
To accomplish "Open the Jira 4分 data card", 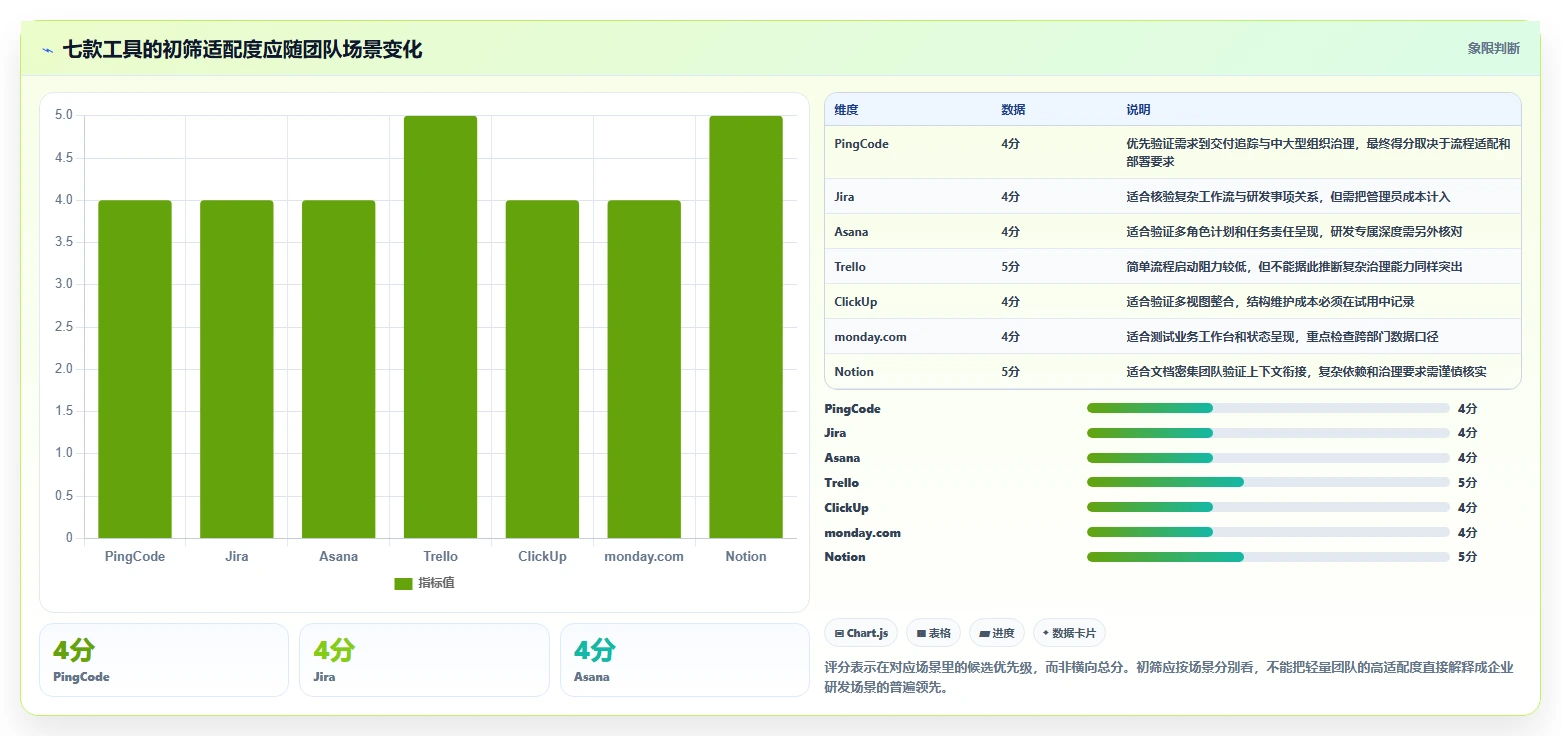I will point(424,660).
